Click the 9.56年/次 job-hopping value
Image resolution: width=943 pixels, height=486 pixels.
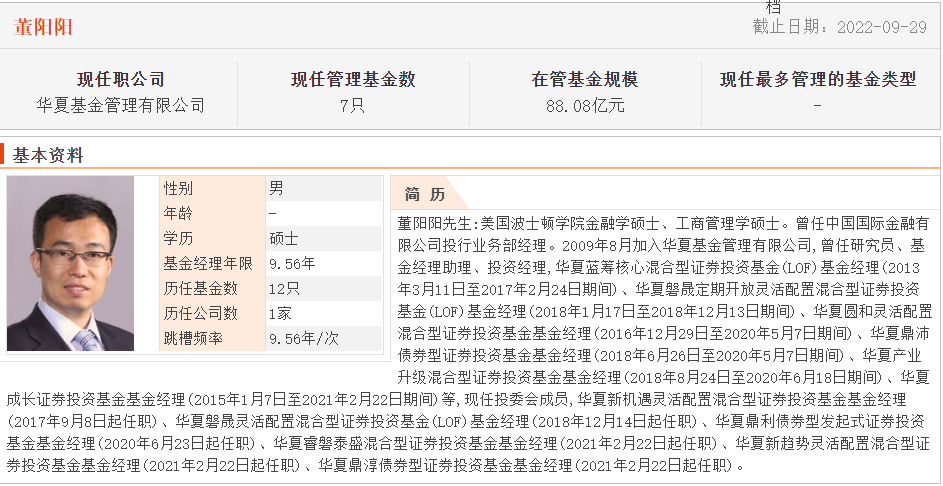point(304,339)
